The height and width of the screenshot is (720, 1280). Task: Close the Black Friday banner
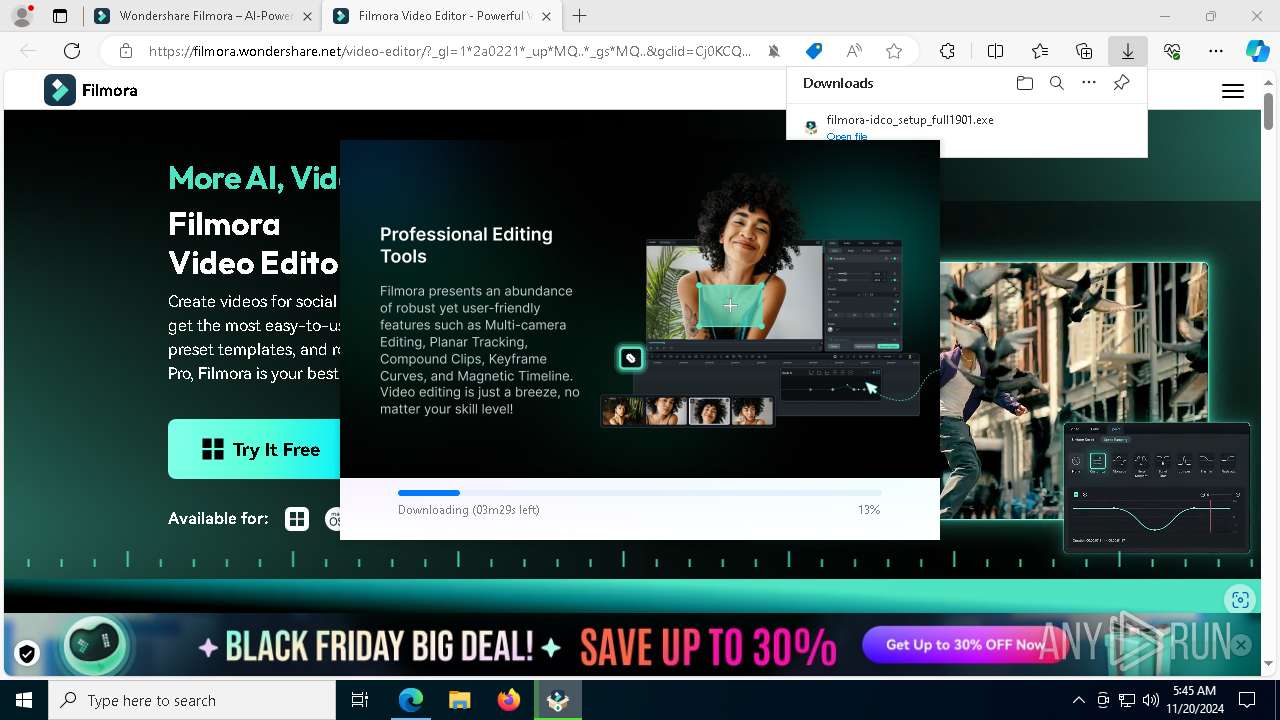[x=1241, y=645]
